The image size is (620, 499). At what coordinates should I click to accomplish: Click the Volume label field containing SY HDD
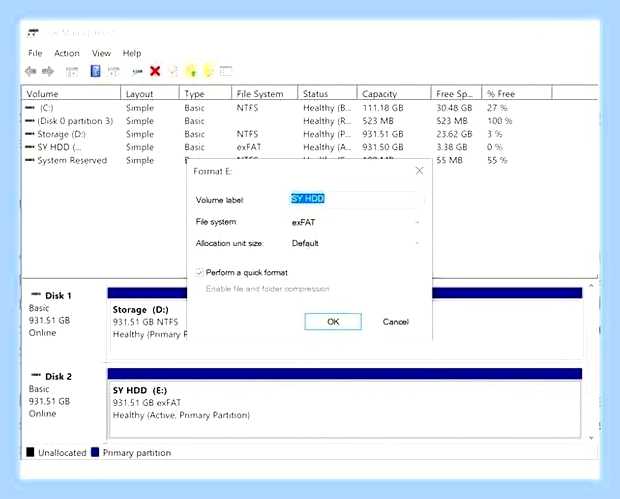[356, 199]
